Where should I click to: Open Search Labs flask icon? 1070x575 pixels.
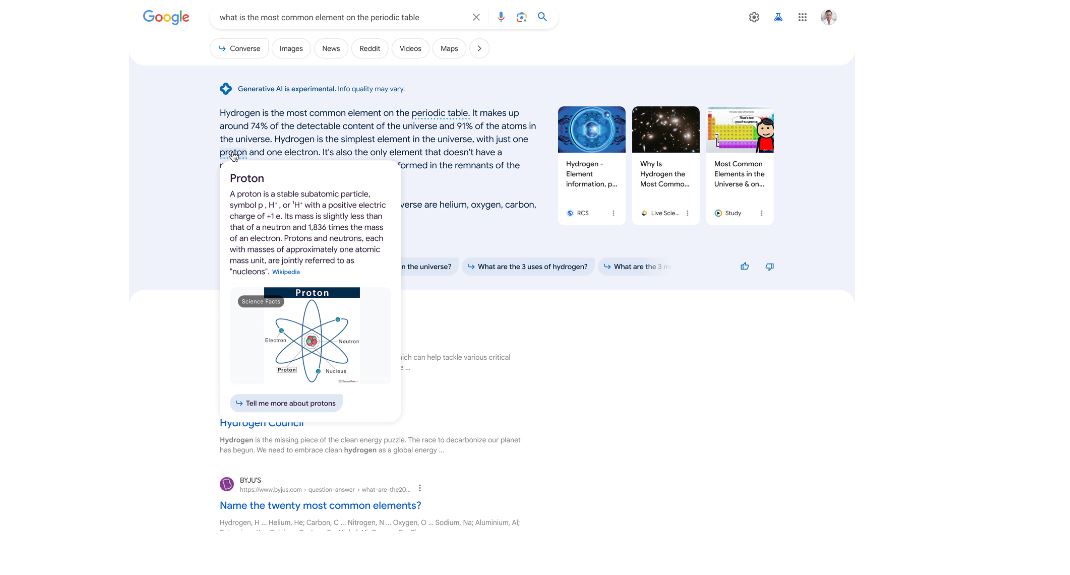(778, 17)
